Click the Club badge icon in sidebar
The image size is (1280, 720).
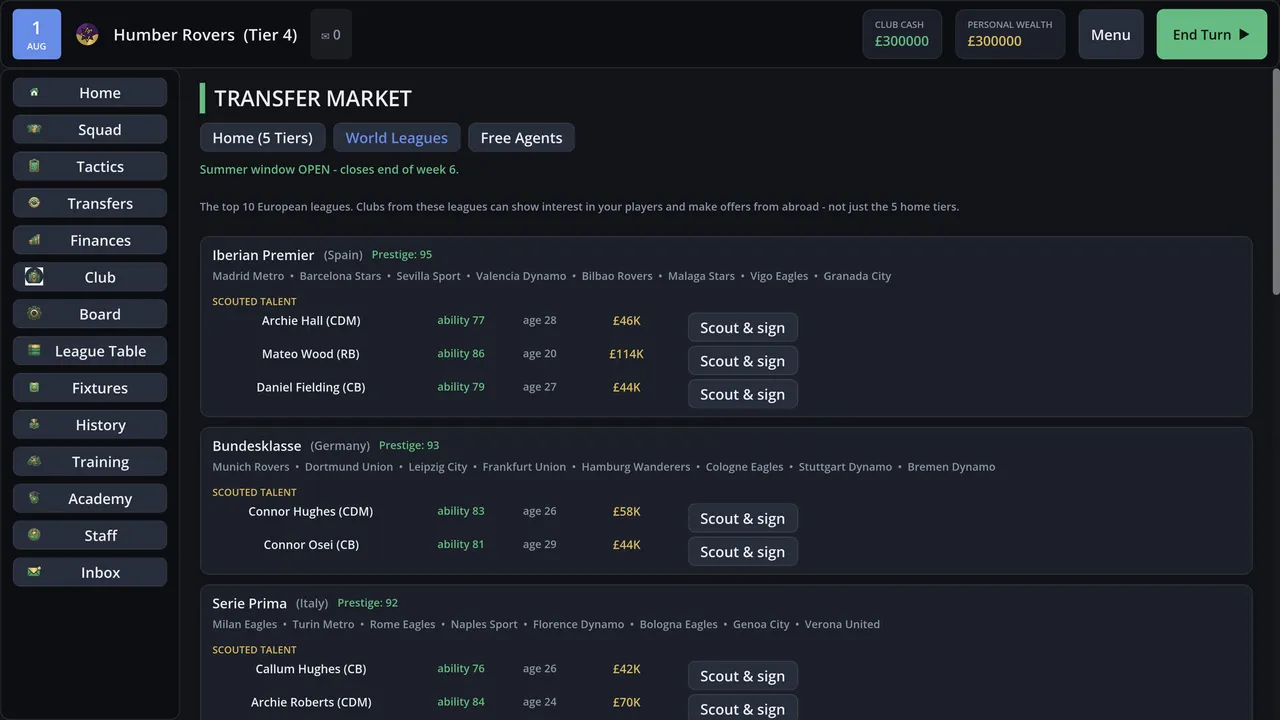coord(34,276)
